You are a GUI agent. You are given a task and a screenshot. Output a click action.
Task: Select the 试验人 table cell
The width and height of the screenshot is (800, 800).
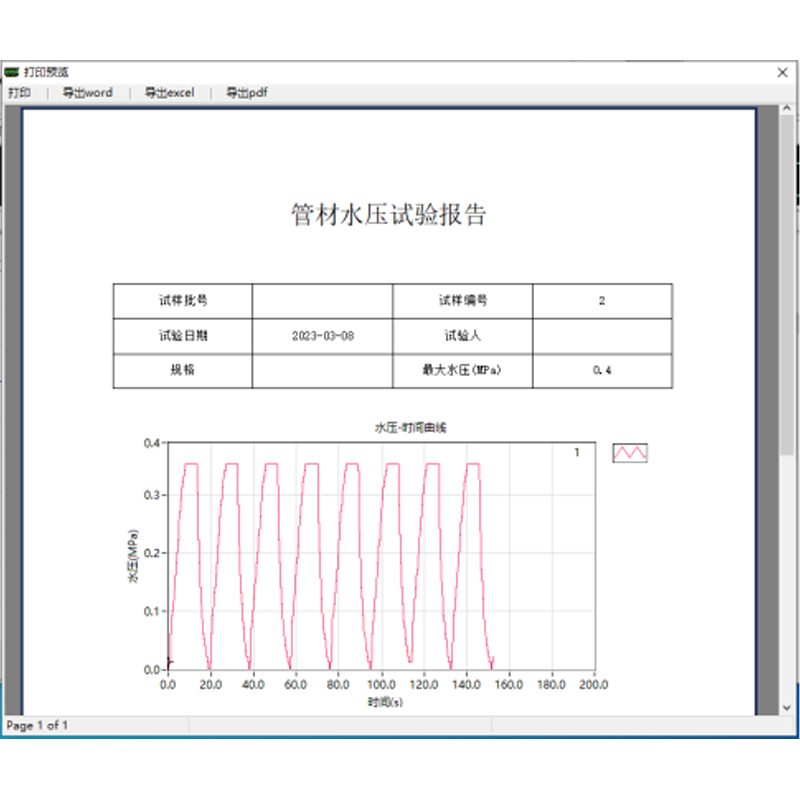tap(463, 336)
